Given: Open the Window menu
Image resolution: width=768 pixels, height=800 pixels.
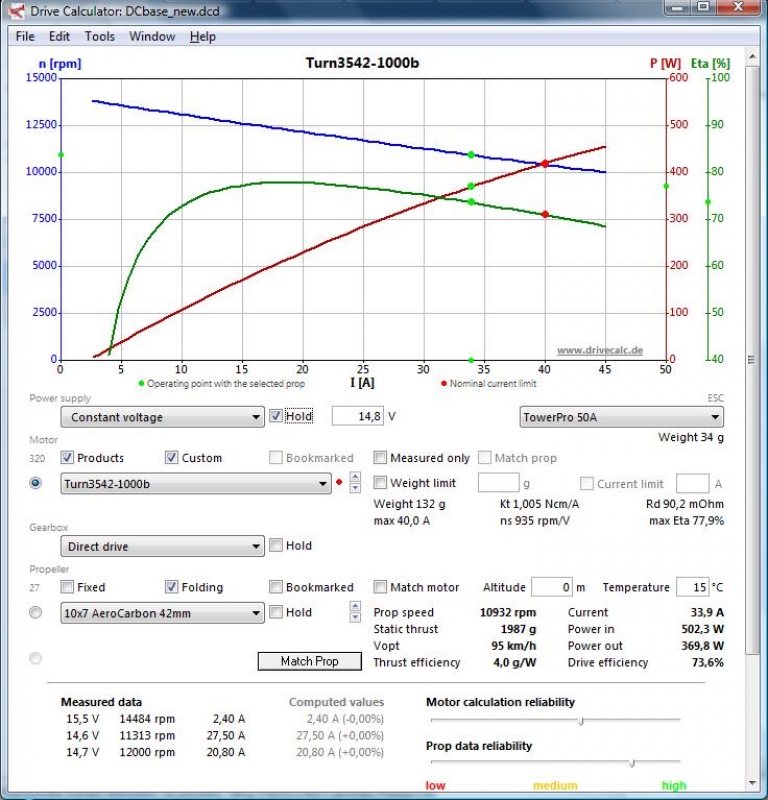Looking at the screenshot, I should (152, 36).
